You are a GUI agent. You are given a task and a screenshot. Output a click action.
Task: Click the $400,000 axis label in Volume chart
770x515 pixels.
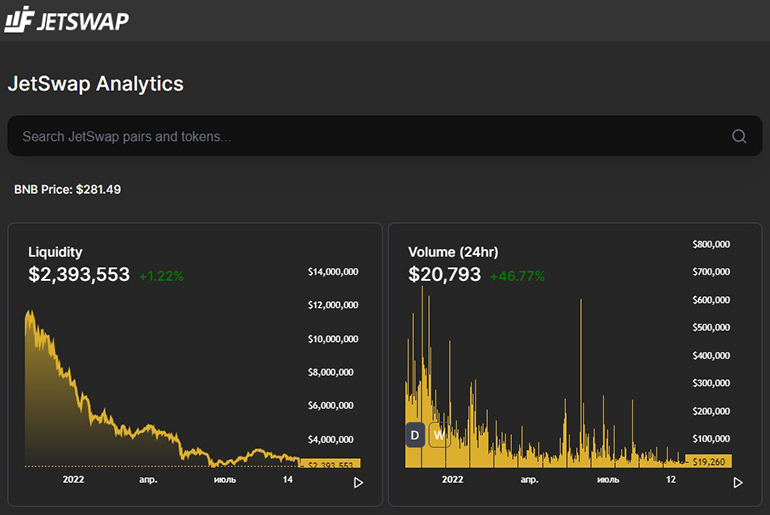click(711, 355)
